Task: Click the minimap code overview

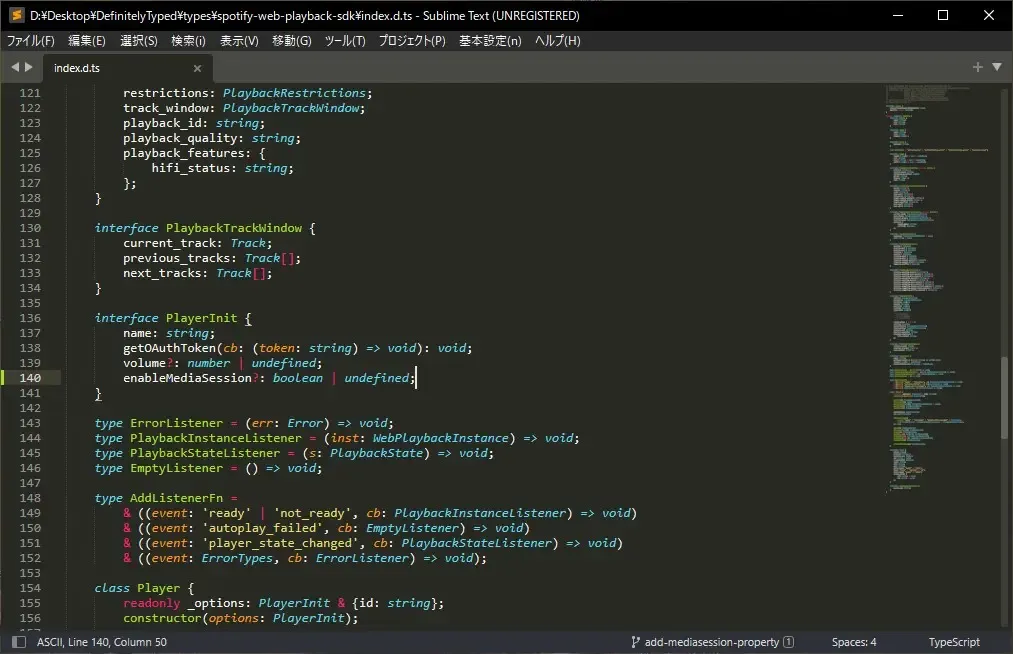Action: 937,288
